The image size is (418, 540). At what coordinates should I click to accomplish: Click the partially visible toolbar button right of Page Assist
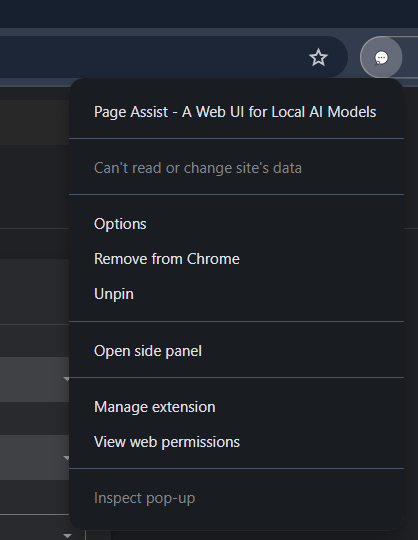410,58
